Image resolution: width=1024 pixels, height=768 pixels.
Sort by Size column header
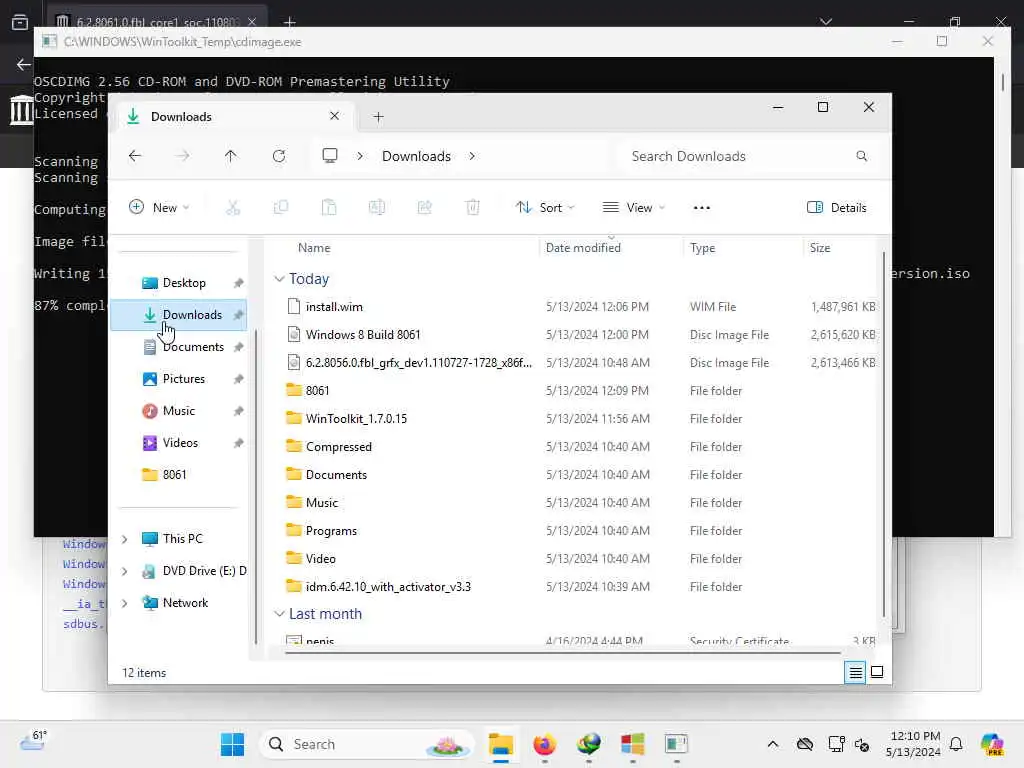[x=820, y=248]
